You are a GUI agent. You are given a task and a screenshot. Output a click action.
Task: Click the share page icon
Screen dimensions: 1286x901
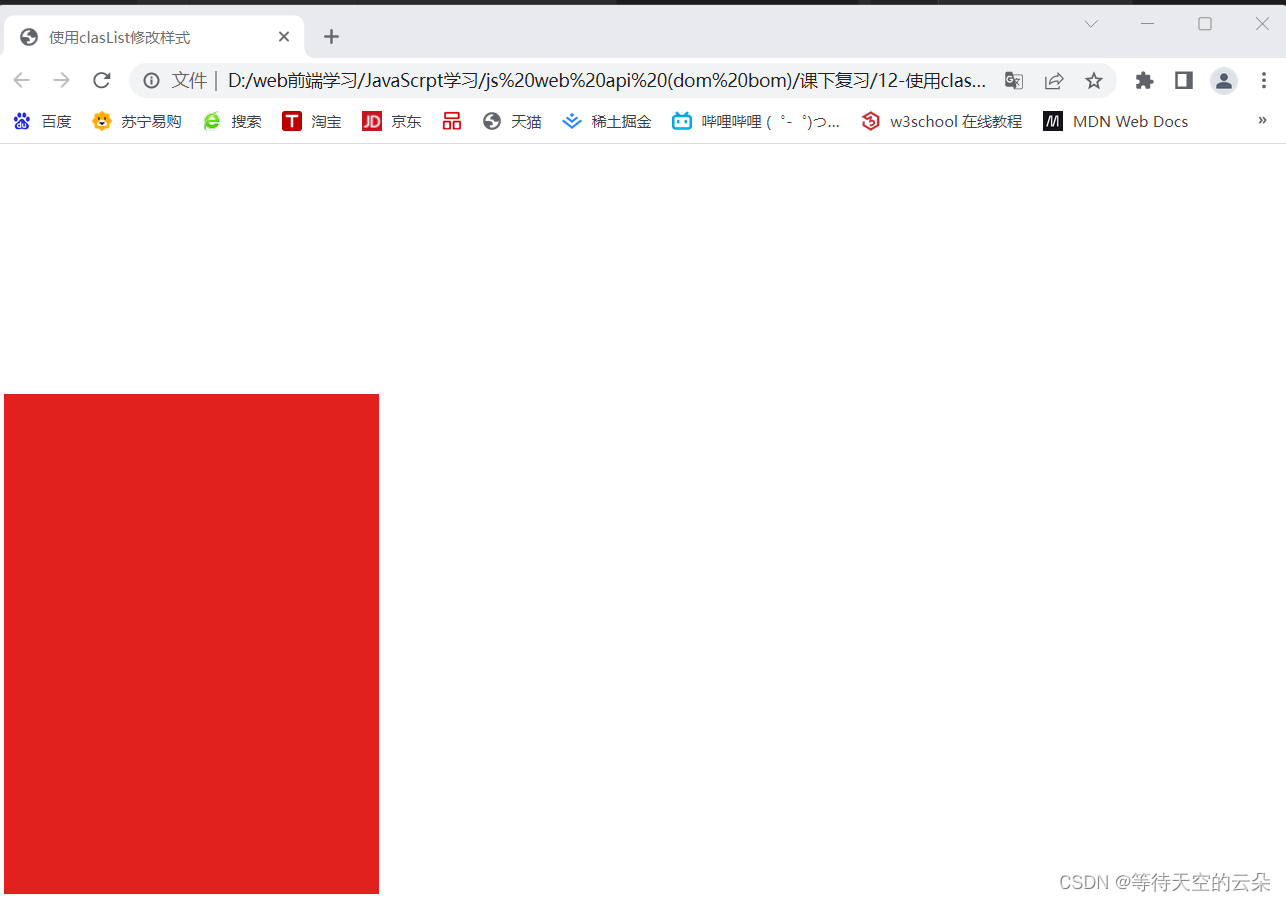[x=1054, y=80]
